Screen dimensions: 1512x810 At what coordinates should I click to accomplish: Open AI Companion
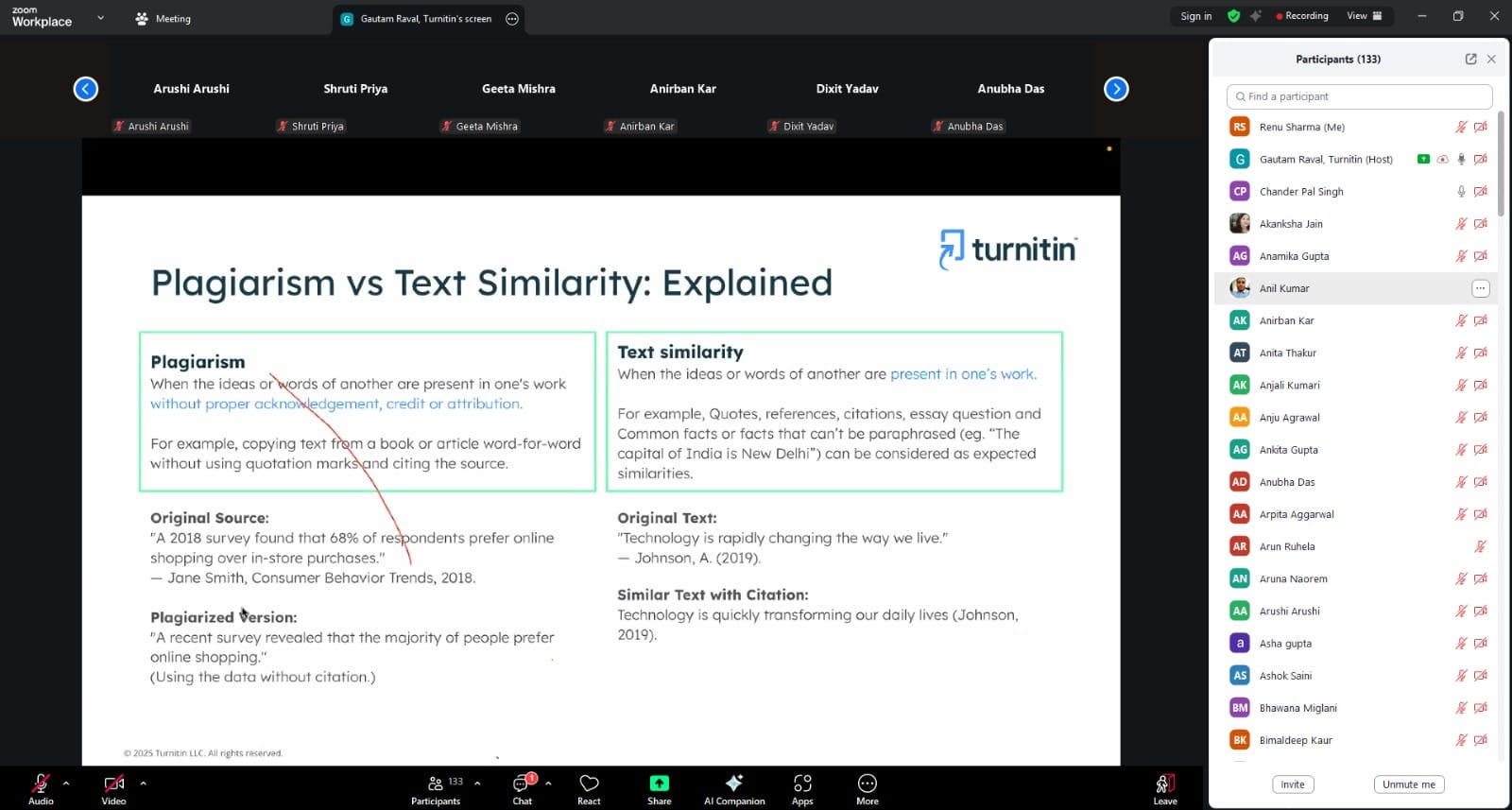click(x=733, y=784)
